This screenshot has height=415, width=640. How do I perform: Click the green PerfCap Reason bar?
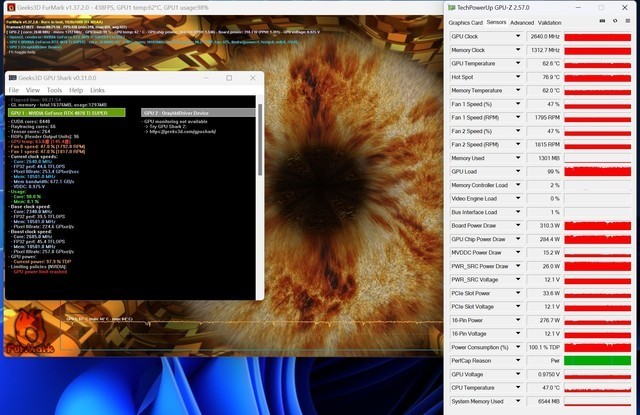(x=598, y=360)
